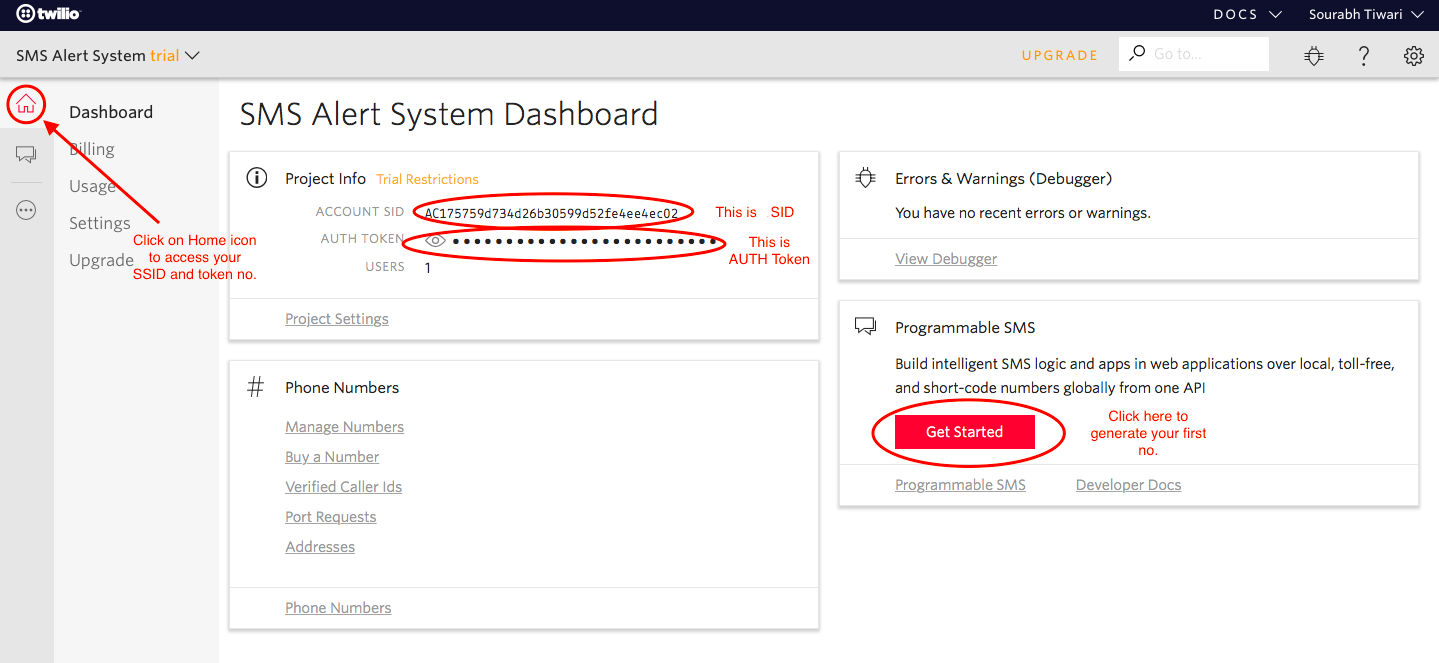Screen dimensions: 1439x663
Task: Click the Account SID value text
Action: click(x=551, y=213)
